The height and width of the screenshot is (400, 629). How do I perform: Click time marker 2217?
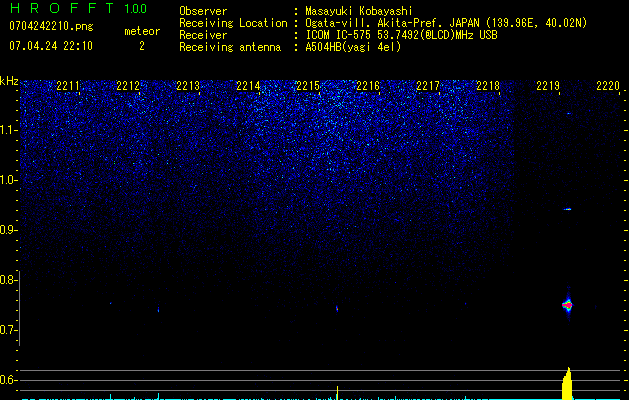pos(428,86)
